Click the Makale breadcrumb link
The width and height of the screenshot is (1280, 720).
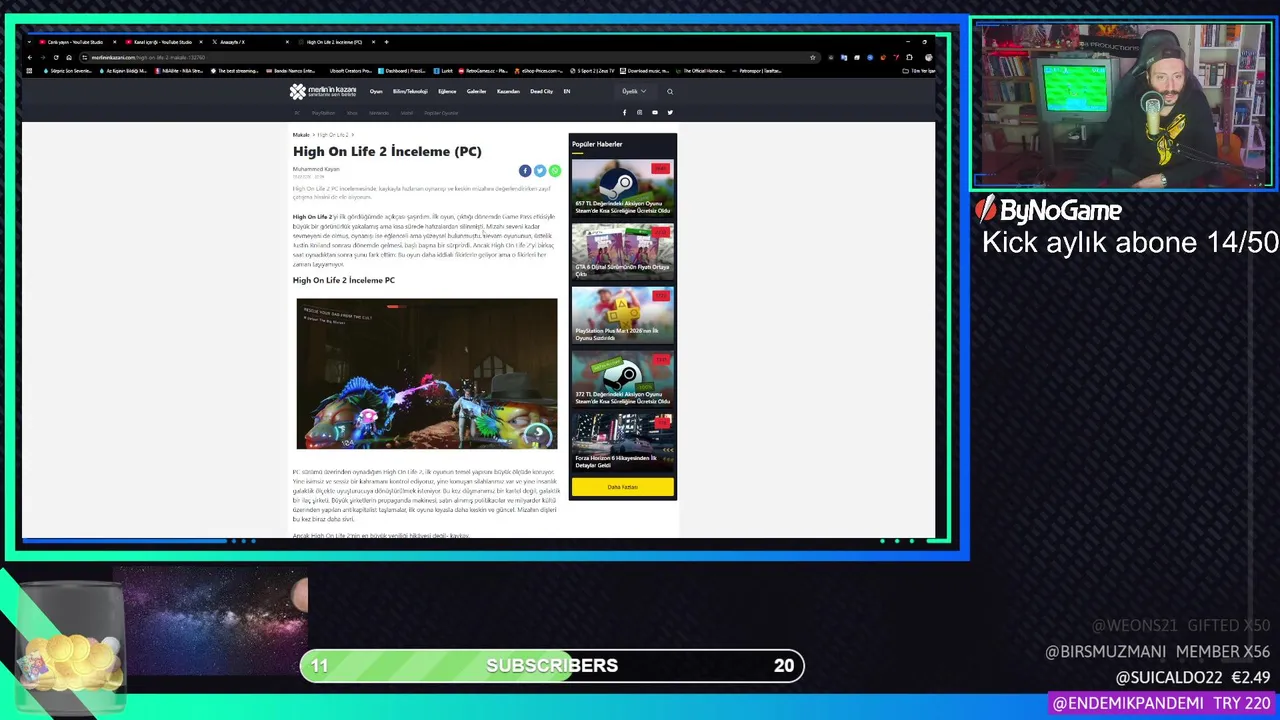tap(300, 134)
